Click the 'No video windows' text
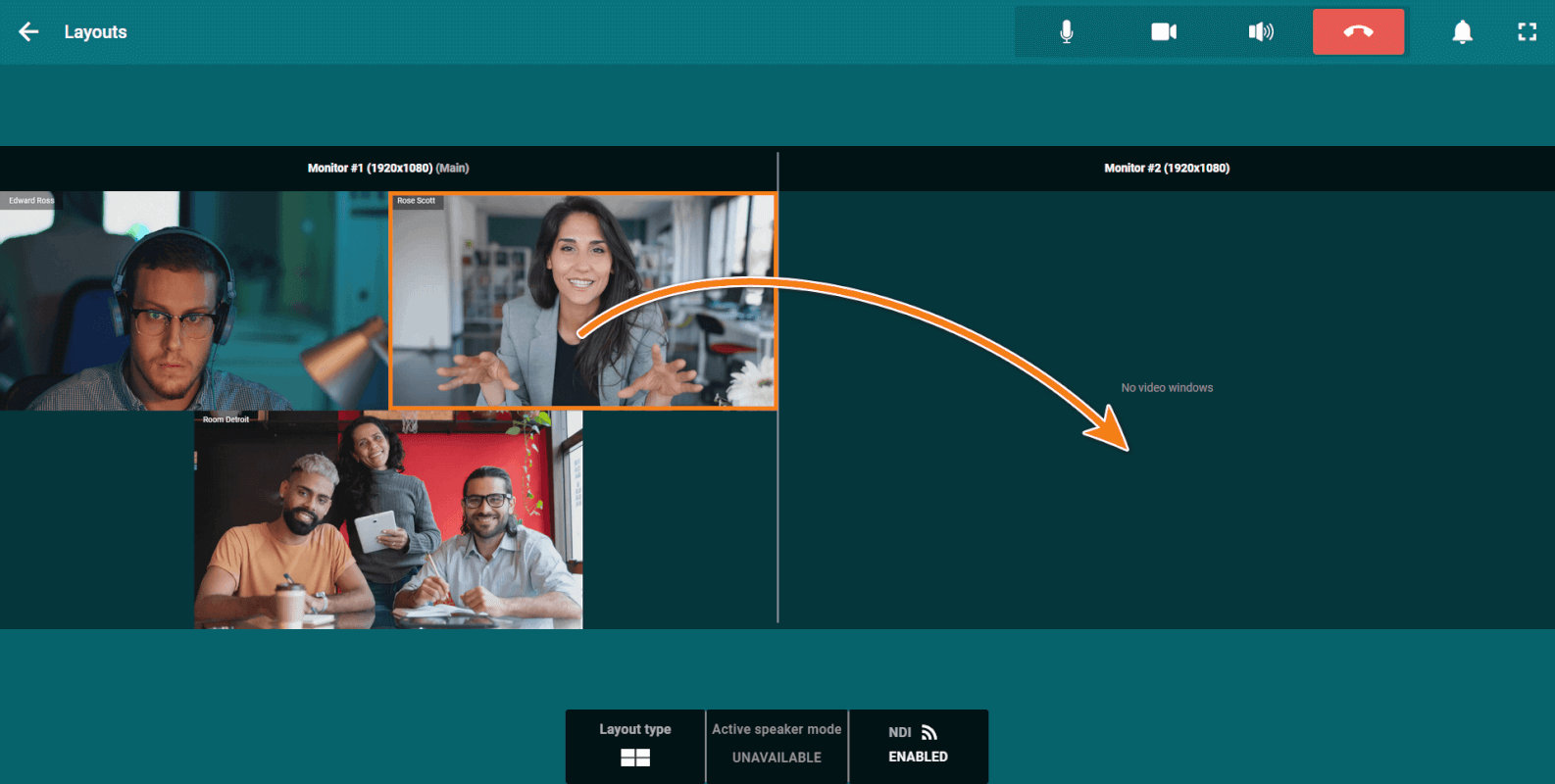 point(1167,388)
